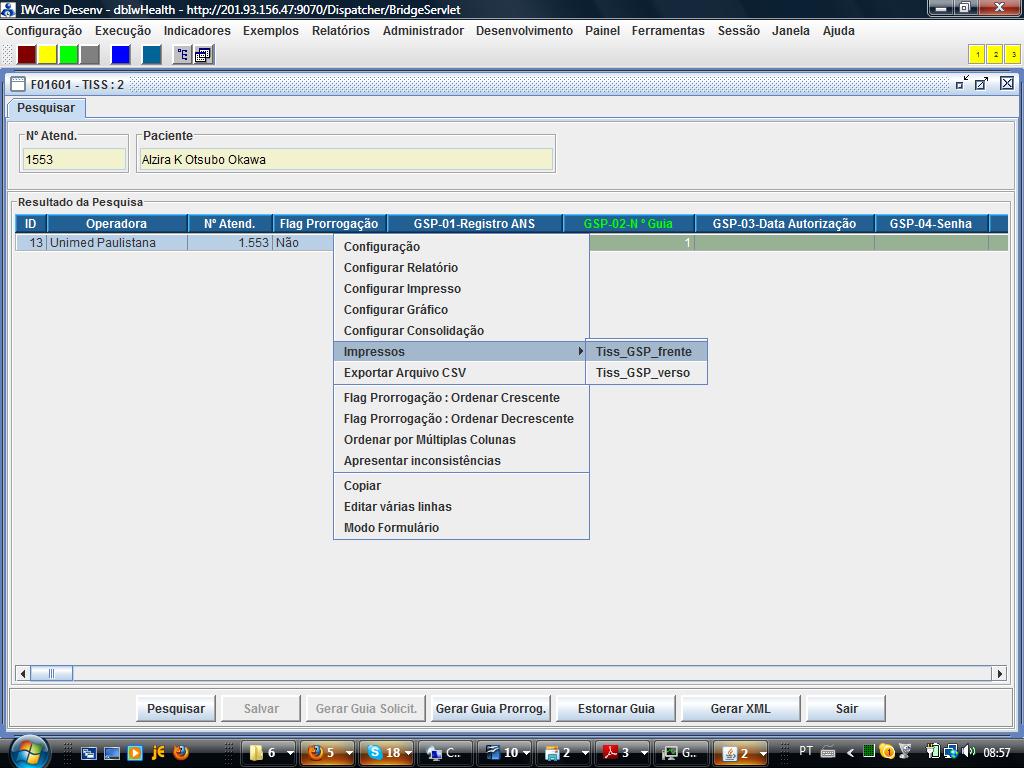The height and width of the screenshot is (768, 1024).
Task: Open the Windows Start orb
Action: [x=29, y=752]
